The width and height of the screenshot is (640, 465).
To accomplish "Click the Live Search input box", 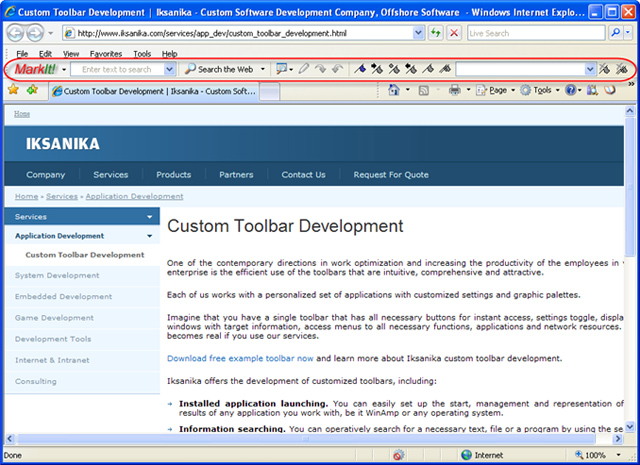I will (x=536, y=33).
